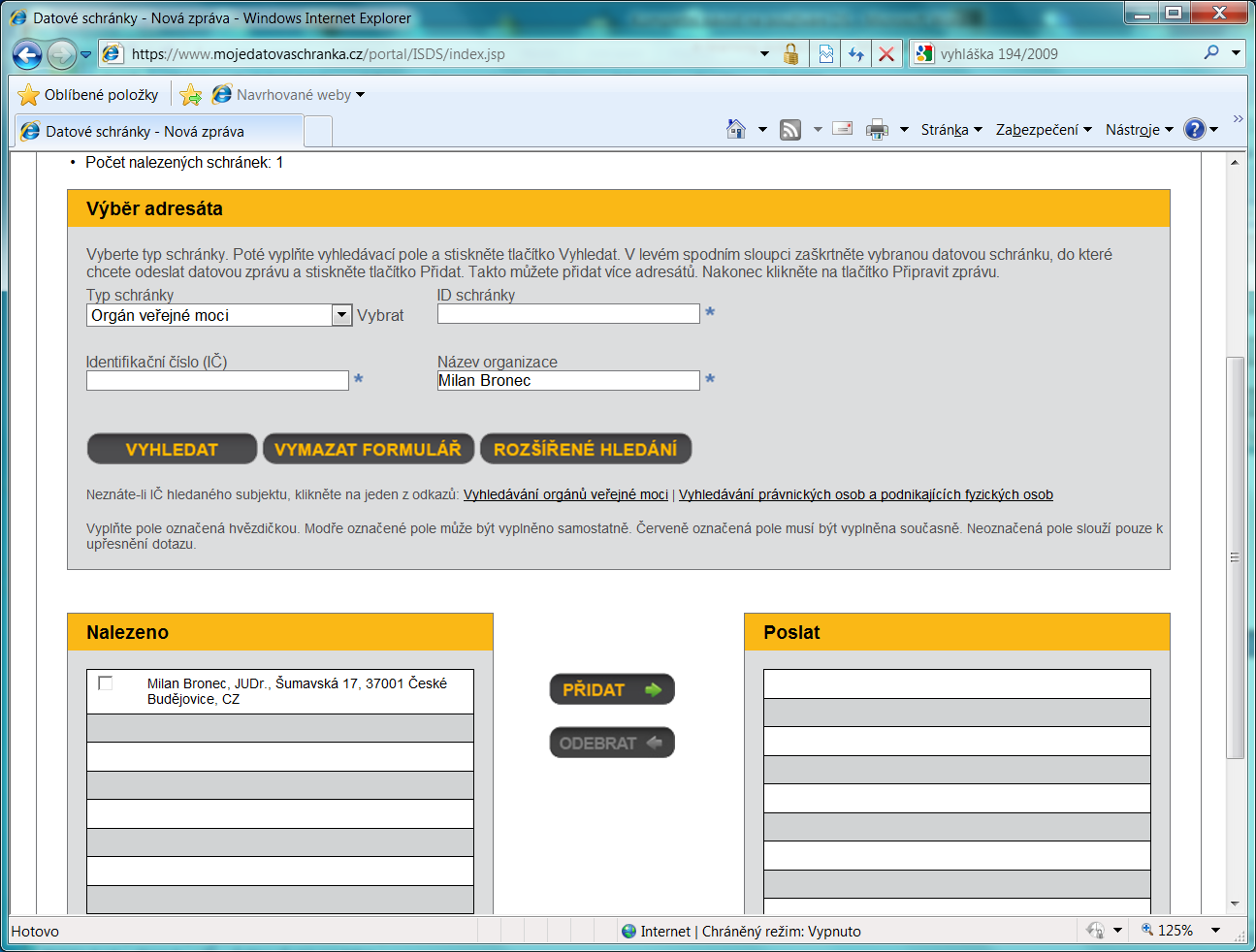This screenshot has width=1256, height=952.
Task: Toggle Compatibility View torn-page icon
Action: coord(825,54)
